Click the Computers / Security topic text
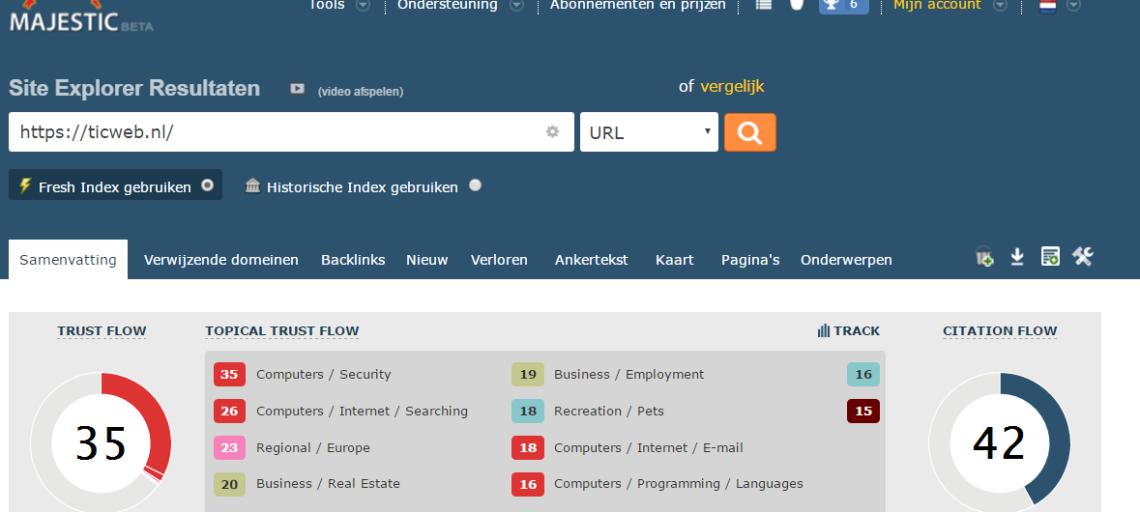Viewport: 1140px width, 512px height. click(324, 375)
